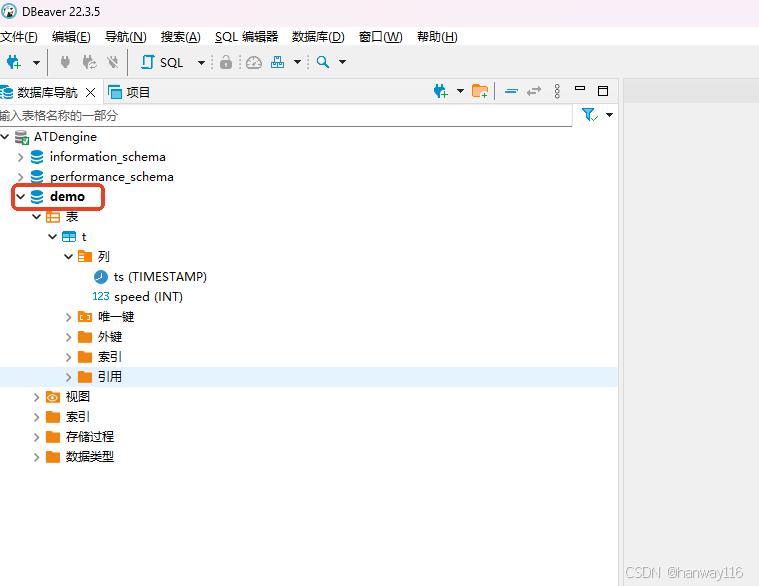Toggle link with editor arrows icon
Image resolution: width=759 pixels, height=586 pixels.
(x=534, y=91)
